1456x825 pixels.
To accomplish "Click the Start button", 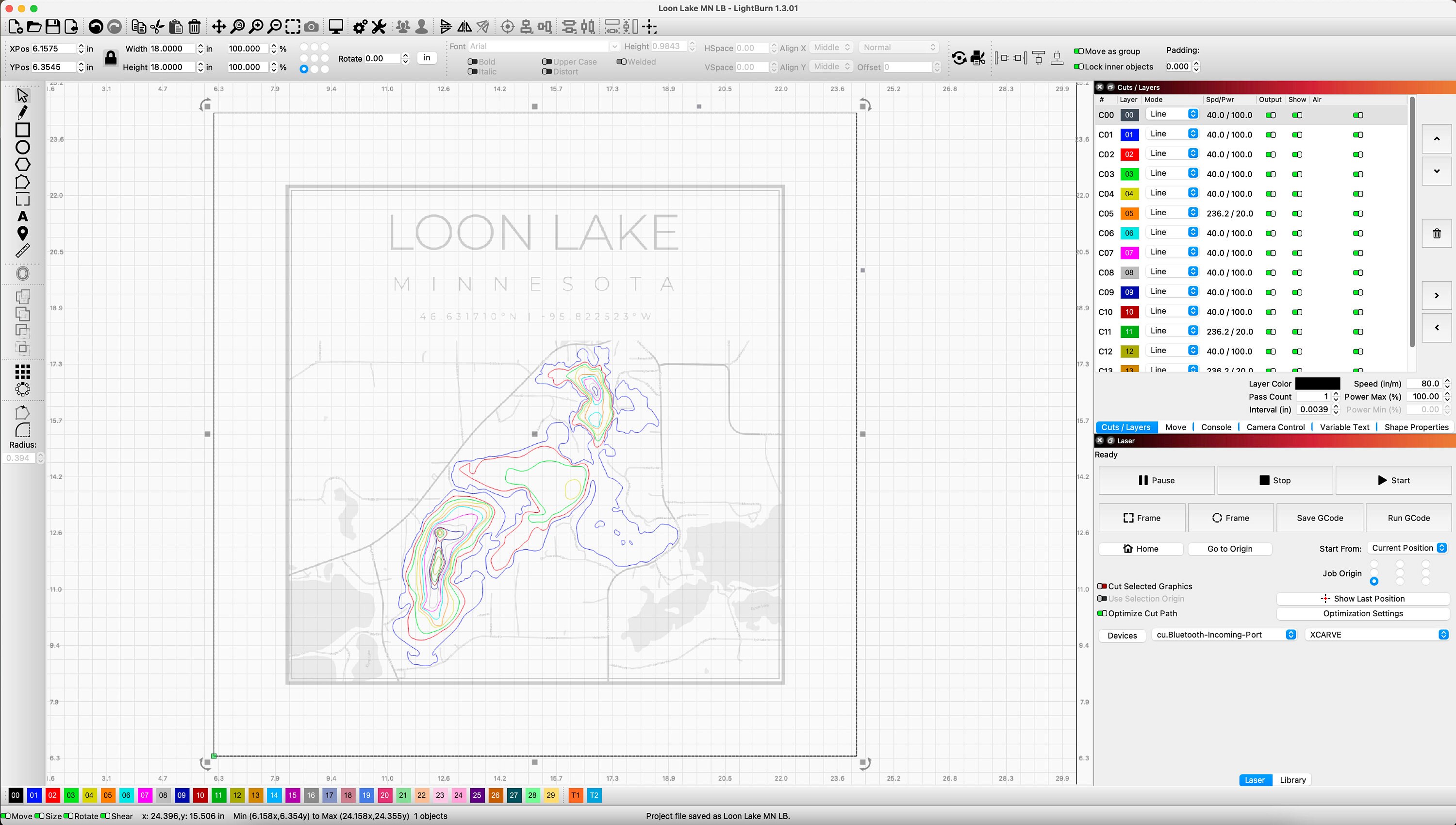I will [x=1394, y=480].
